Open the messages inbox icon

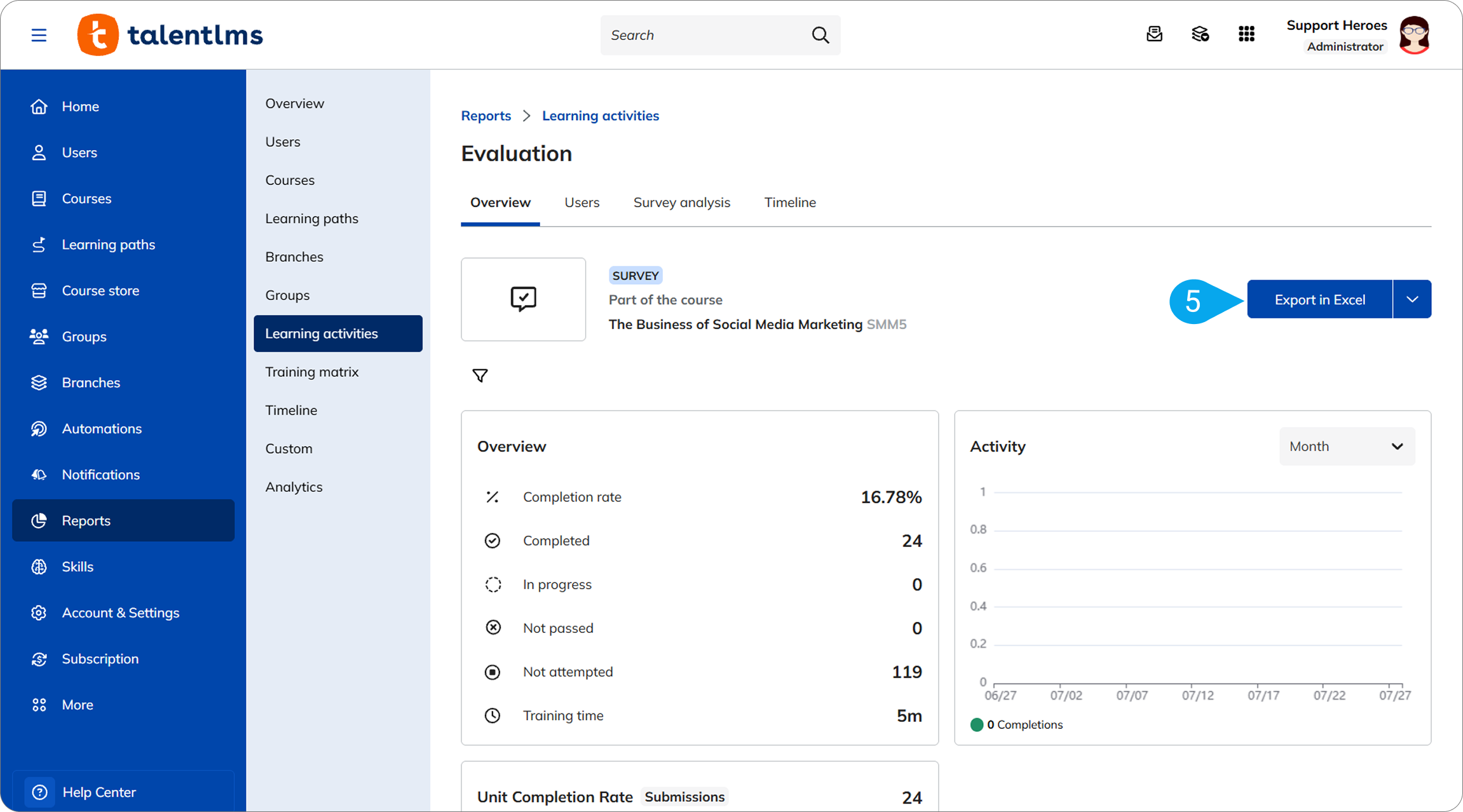pos(1154,34)
